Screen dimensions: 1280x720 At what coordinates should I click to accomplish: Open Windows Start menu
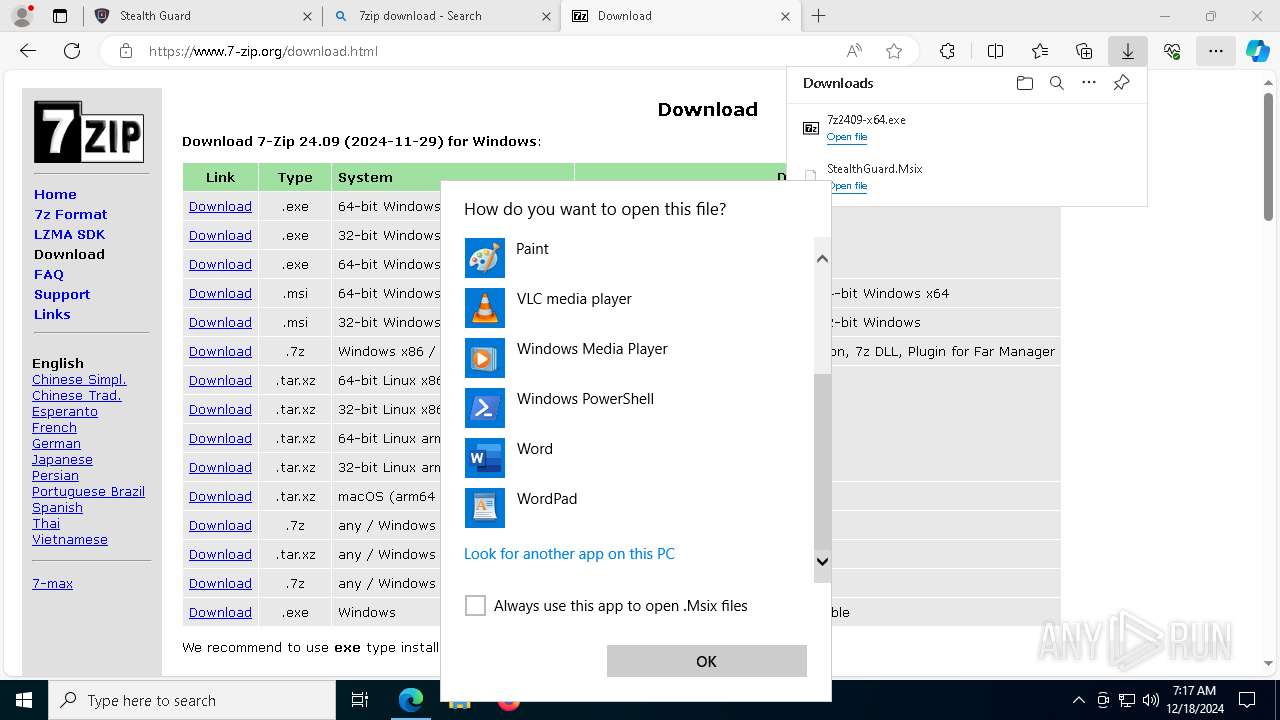24,700
